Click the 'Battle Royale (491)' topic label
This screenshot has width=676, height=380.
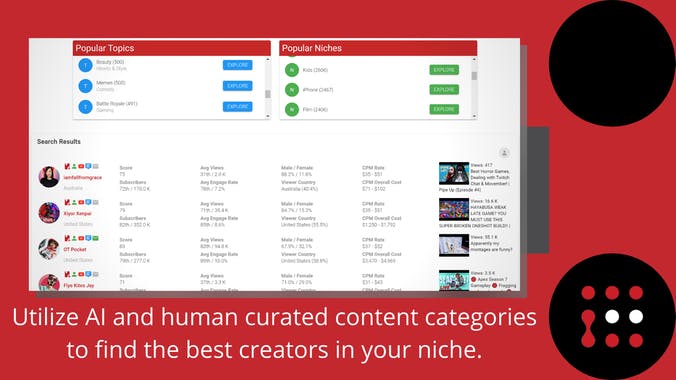tap(116, 104)
